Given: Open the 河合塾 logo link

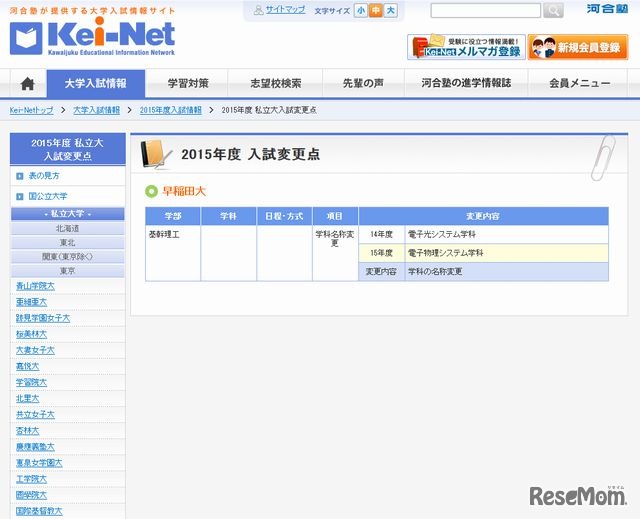Looking at the screenshot, I should 607,9.
